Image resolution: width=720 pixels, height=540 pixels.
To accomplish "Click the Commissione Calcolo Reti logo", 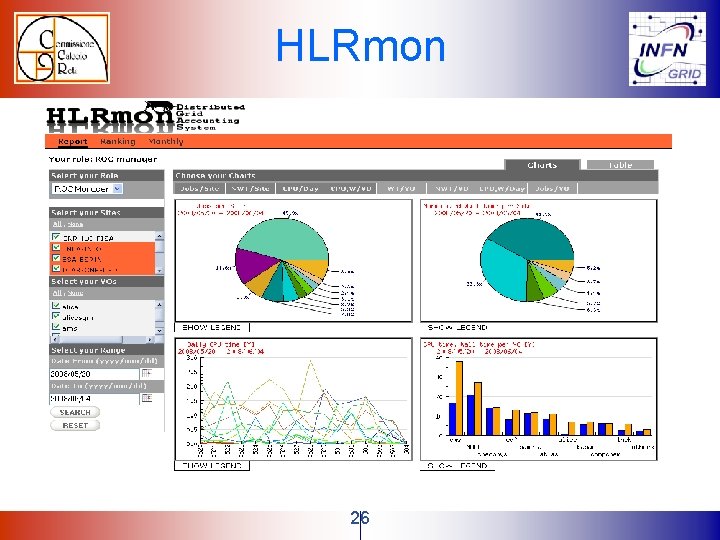I will (62, 48).
